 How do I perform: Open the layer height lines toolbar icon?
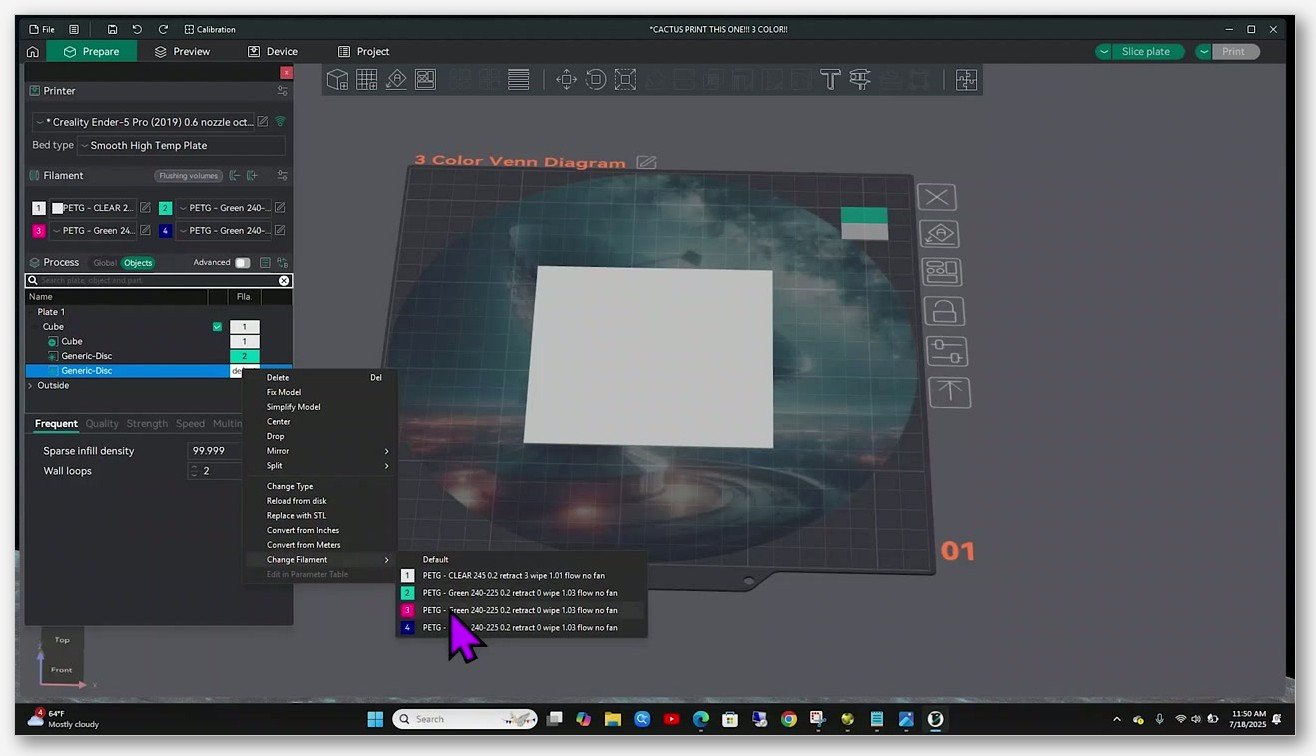click(x=518, y=79)
